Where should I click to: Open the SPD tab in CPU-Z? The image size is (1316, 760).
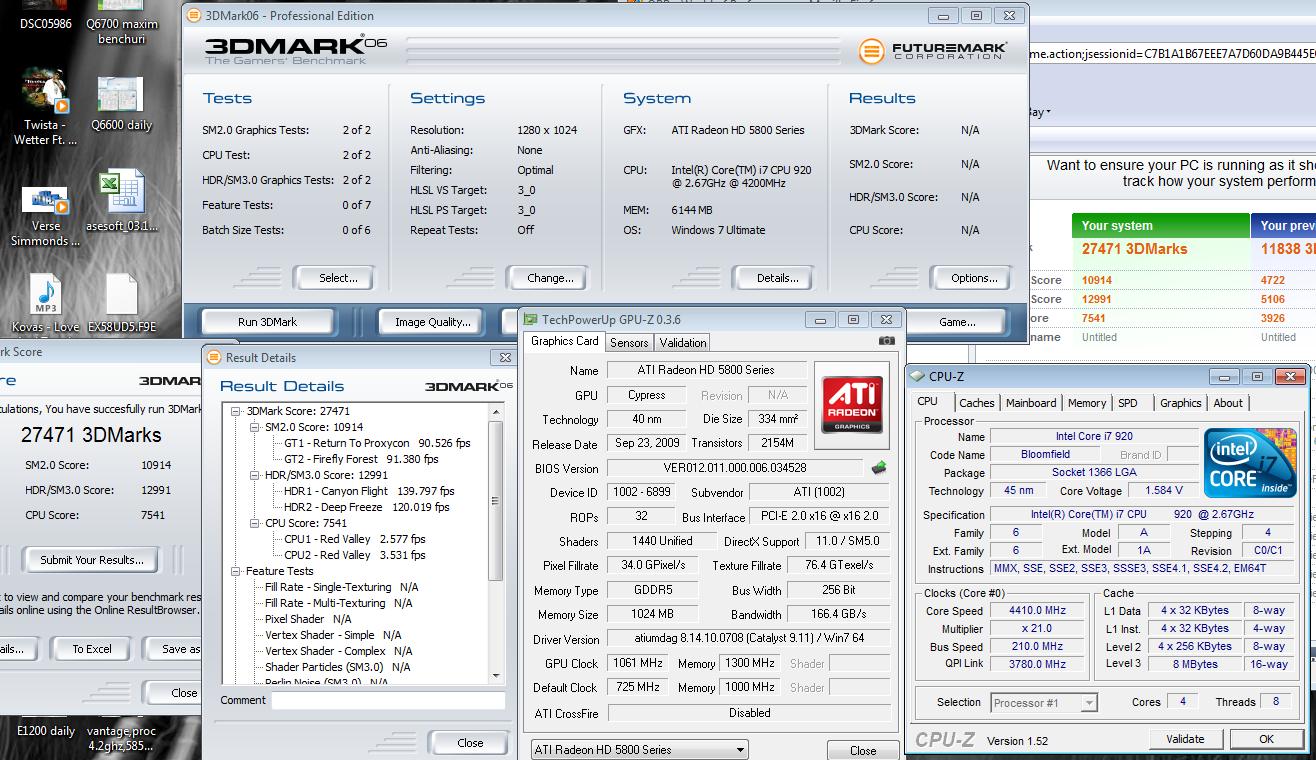1128,403
